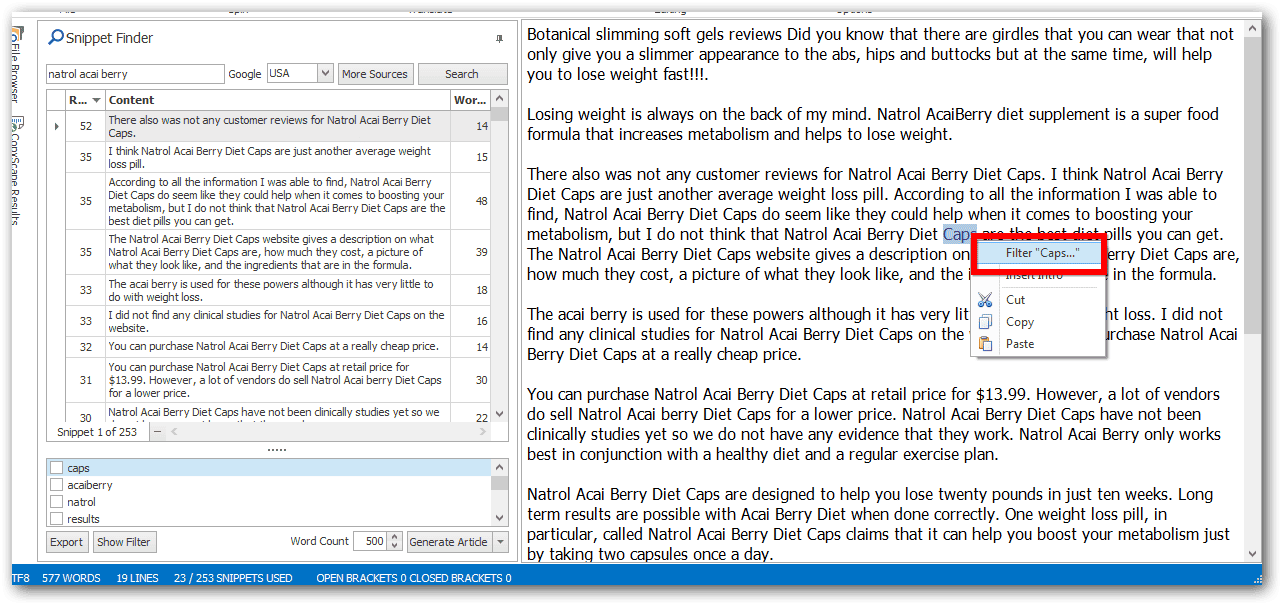Click the snippet grid horizontal scrollbar right arrow
The height and width of the screenshot is (605, 1282).
[483, 432]
